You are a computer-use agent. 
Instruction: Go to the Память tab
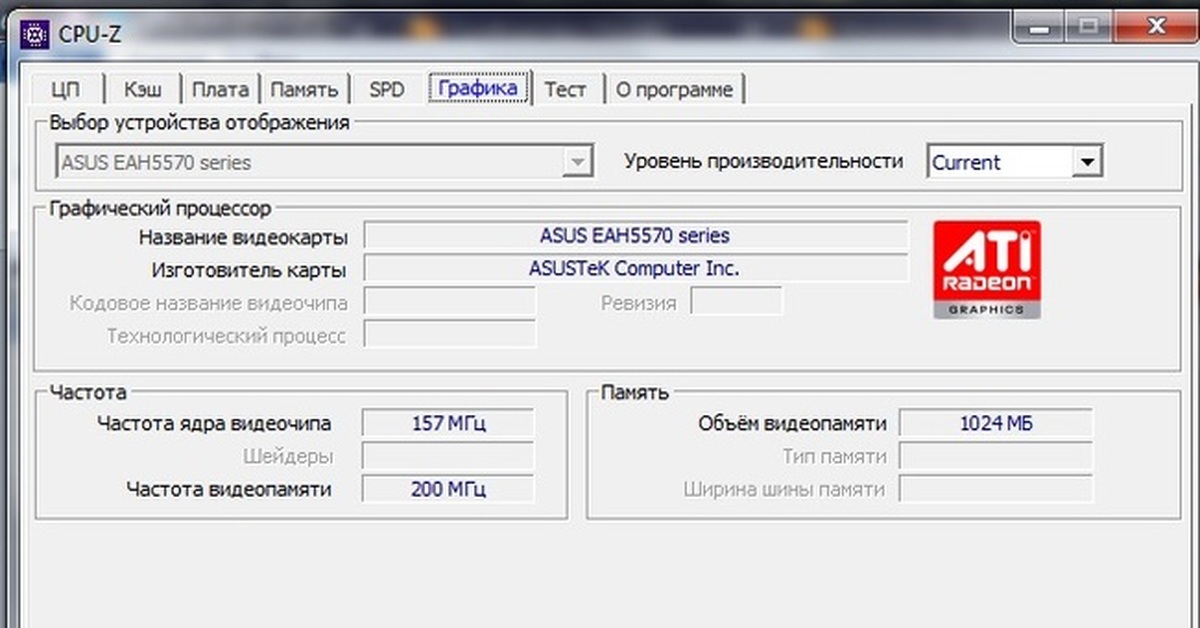pyautogui.click(x=304, y=89)
